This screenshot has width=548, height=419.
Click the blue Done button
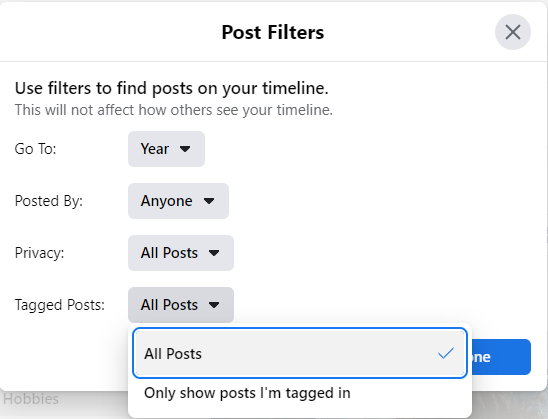tap(500, 357)
